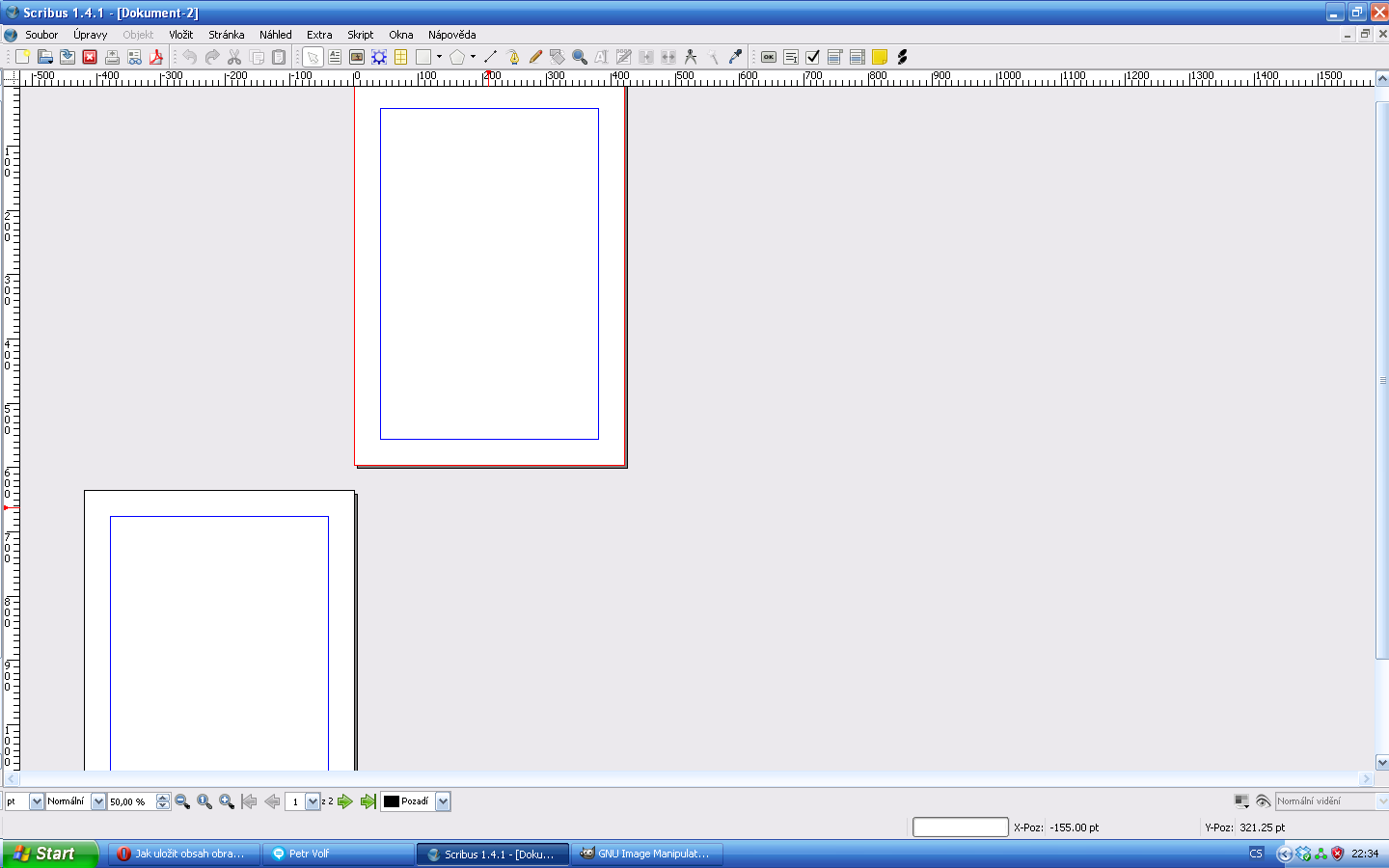Insert a rectangle shape
This screenshot has height=868, width=1389.
coord(423,57)
